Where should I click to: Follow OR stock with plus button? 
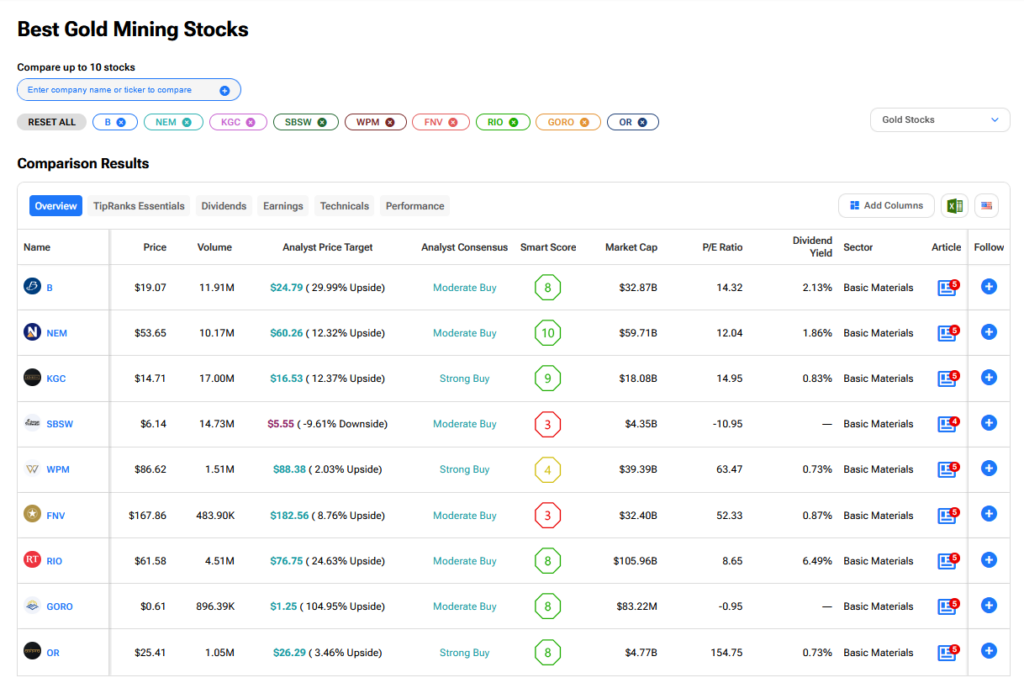click(989, 651)
